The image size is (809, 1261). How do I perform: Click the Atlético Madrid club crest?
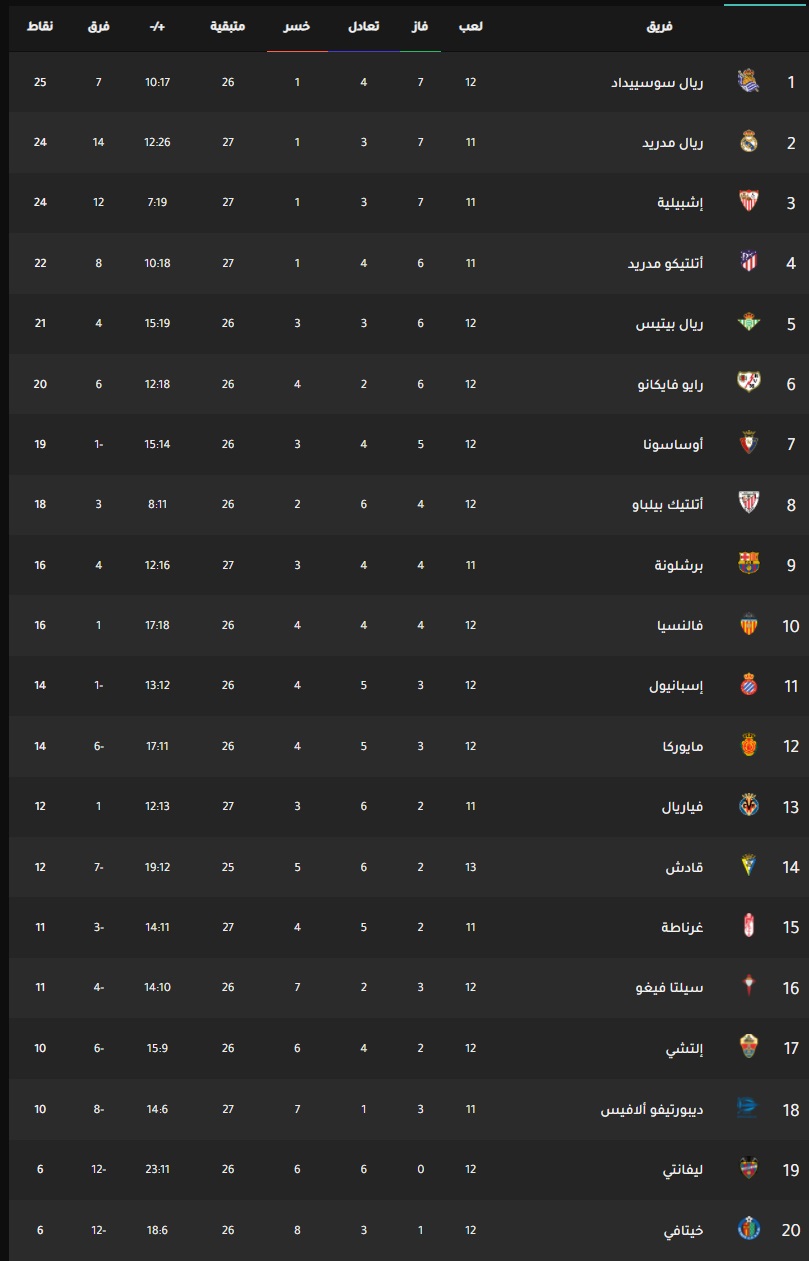coord(748,263)
